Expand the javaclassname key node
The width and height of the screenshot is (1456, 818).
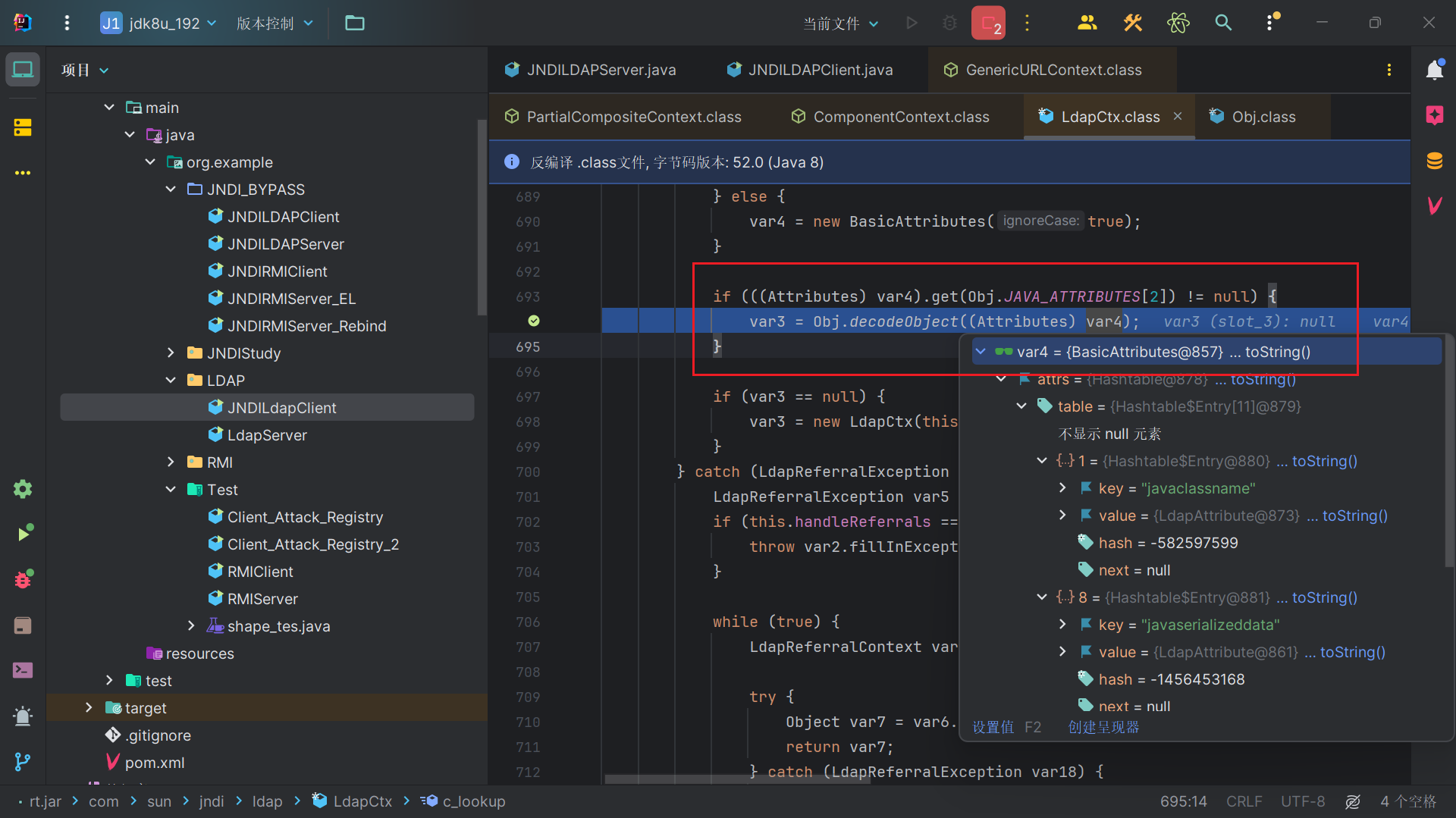pyautogui.click(x=1062, y=488)
